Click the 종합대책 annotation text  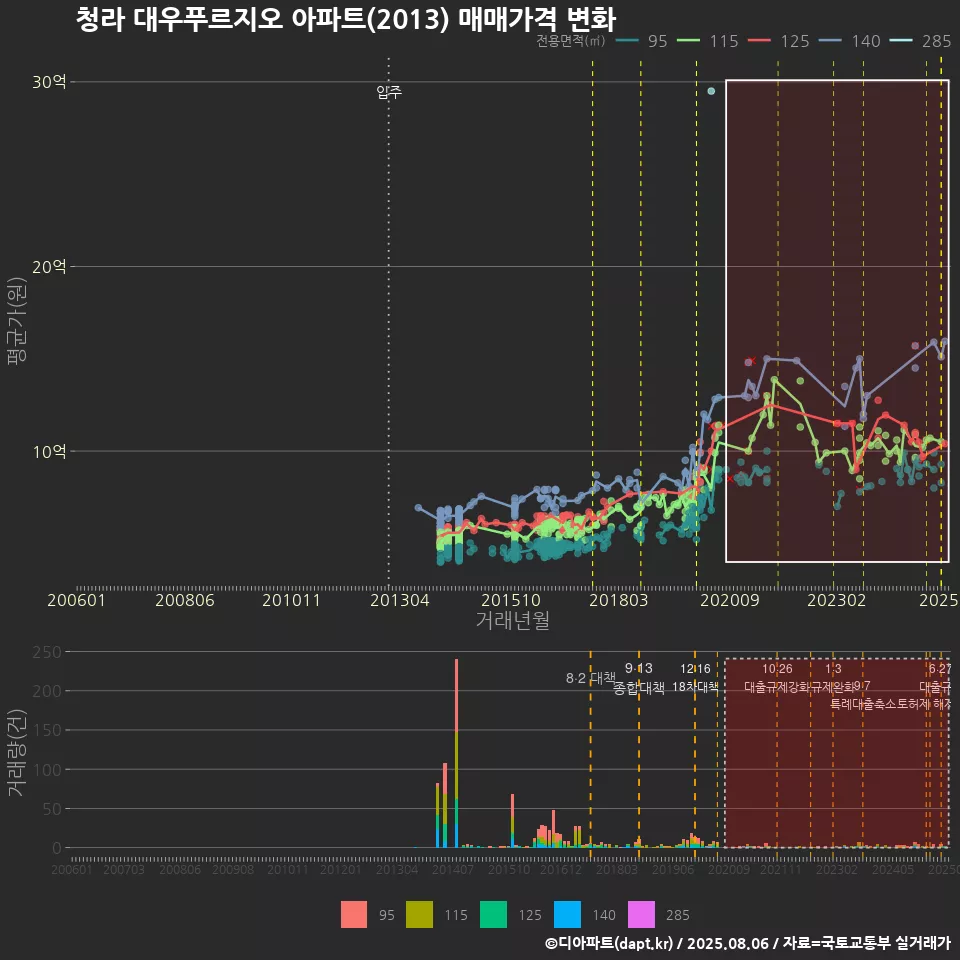coord(639,688)
